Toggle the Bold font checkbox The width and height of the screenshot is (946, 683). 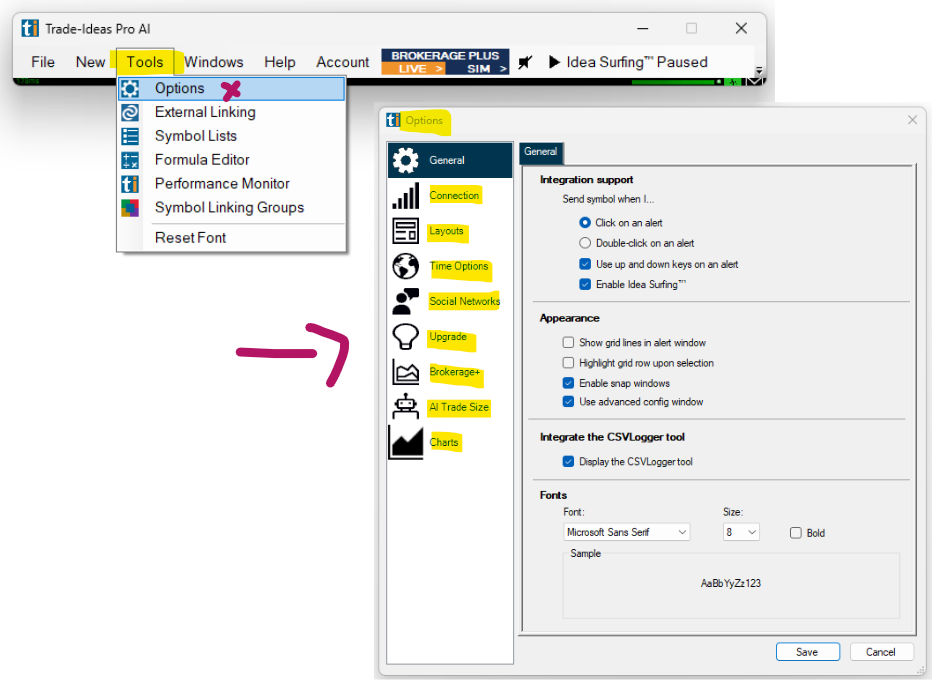point(796,533)
